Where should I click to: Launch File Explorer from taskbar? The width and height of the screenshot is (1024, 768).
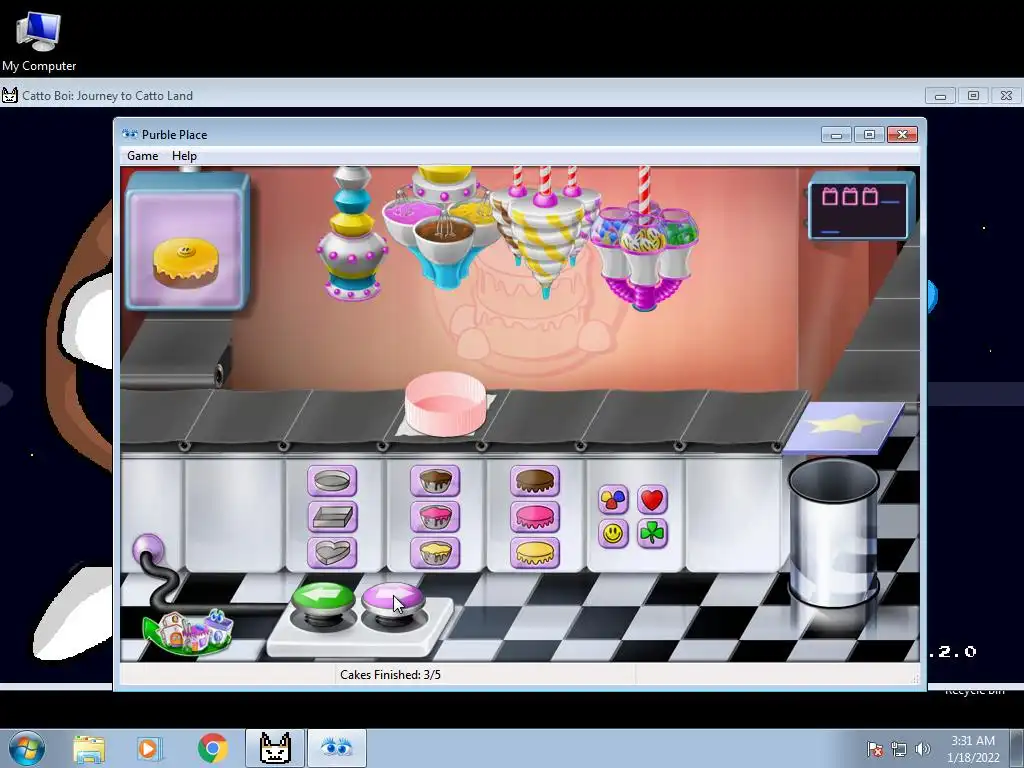pos(89,748)
